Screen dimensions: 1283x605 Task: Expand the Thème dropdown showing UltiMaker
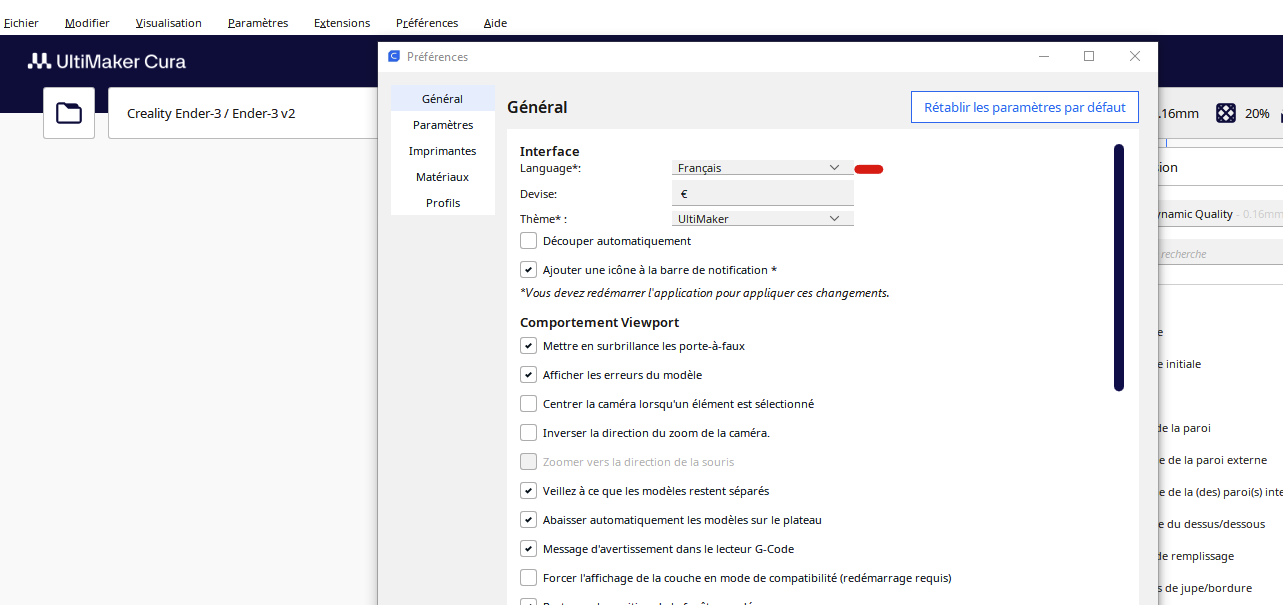[x=762, y=218]
